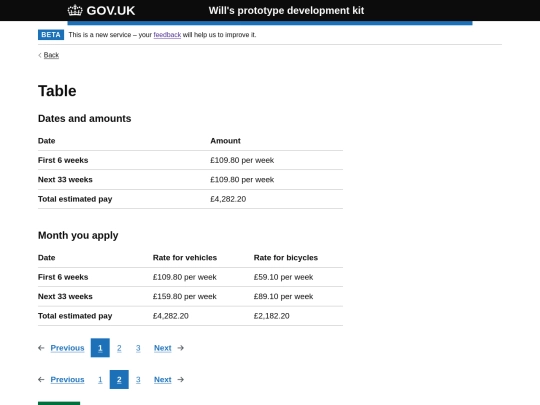Click the Back link chevron icon
The width and height of the screenshot is (540, 405).
(x=40, y=55)
